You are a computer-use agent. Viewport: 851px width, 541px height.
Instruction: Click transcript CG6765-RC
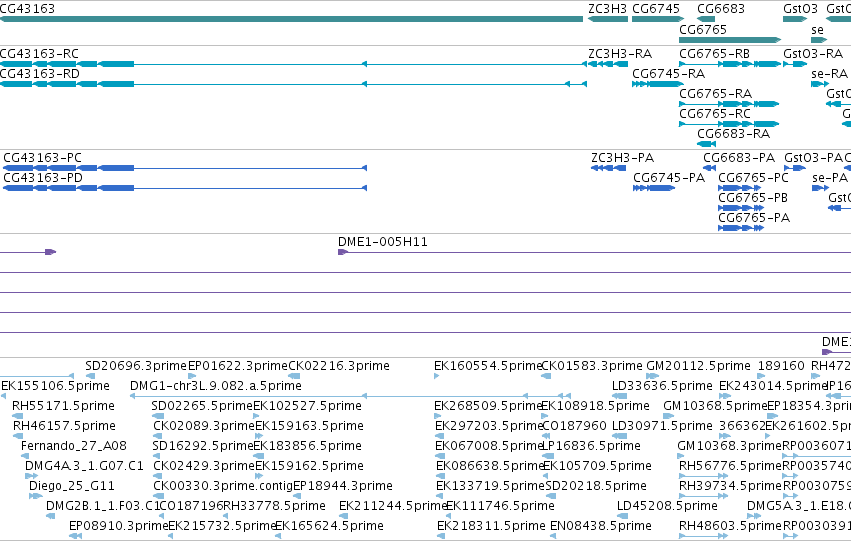(x=729, y=124)
